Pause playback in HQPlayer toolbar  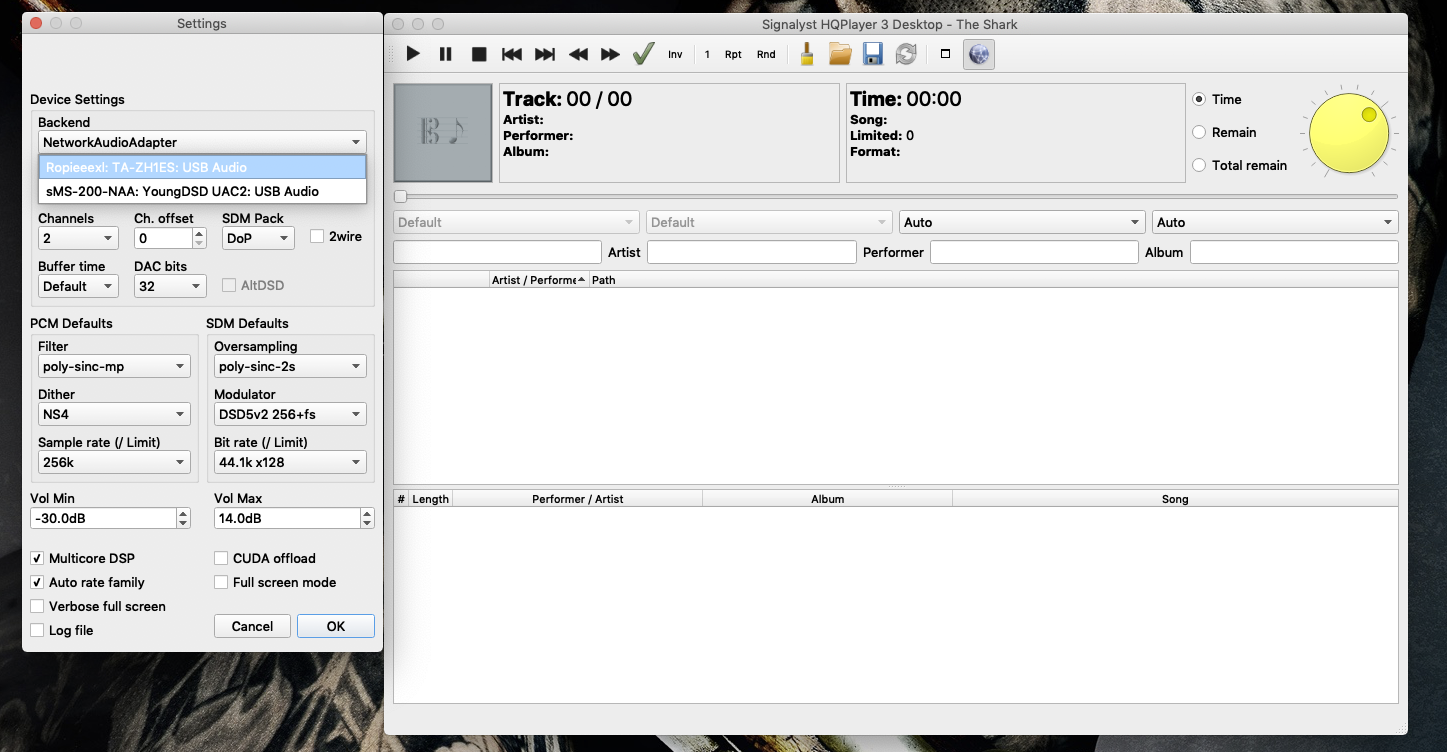click(x=446, y=54)
